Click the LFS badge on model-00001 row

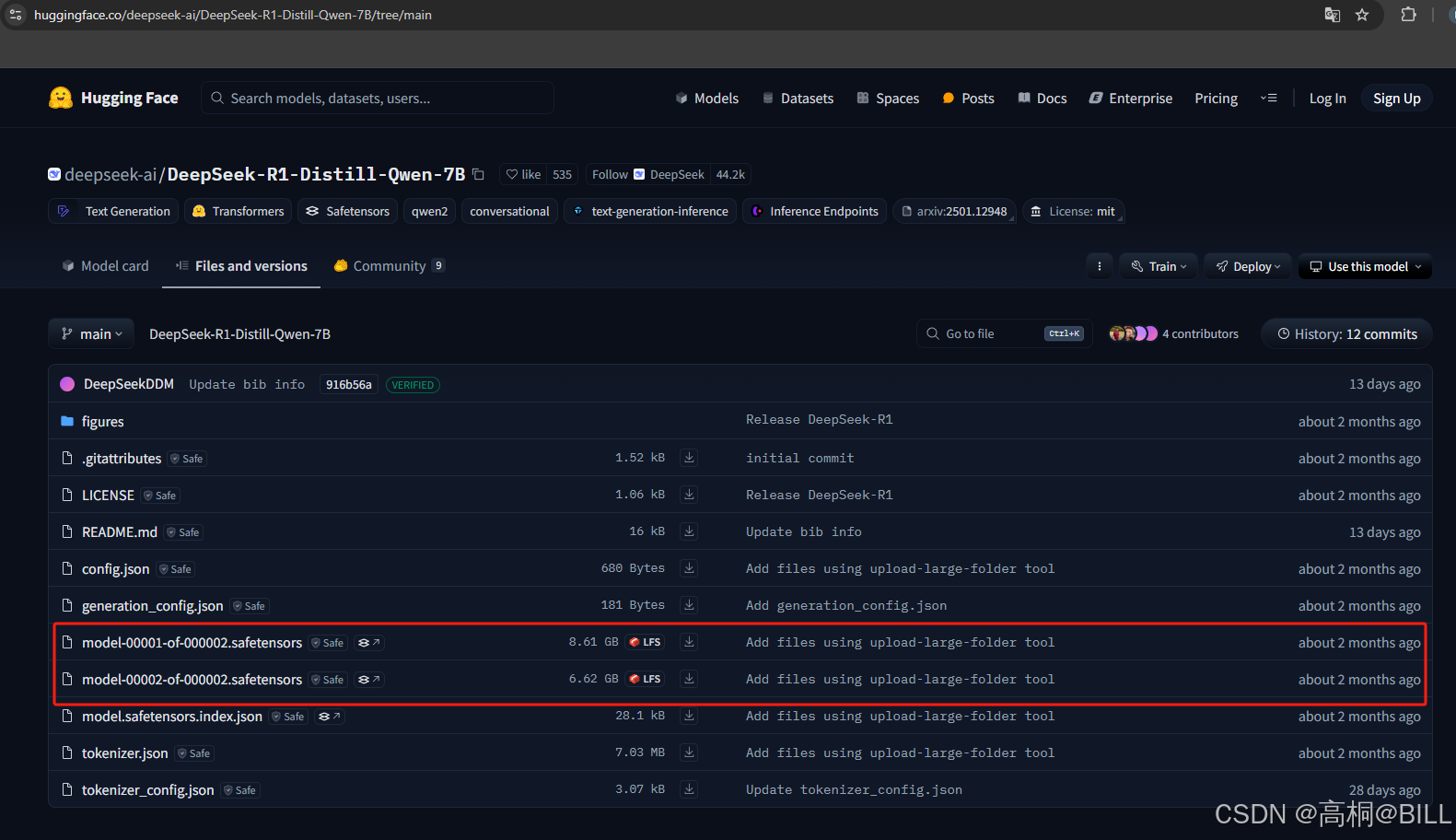[646, 642]
